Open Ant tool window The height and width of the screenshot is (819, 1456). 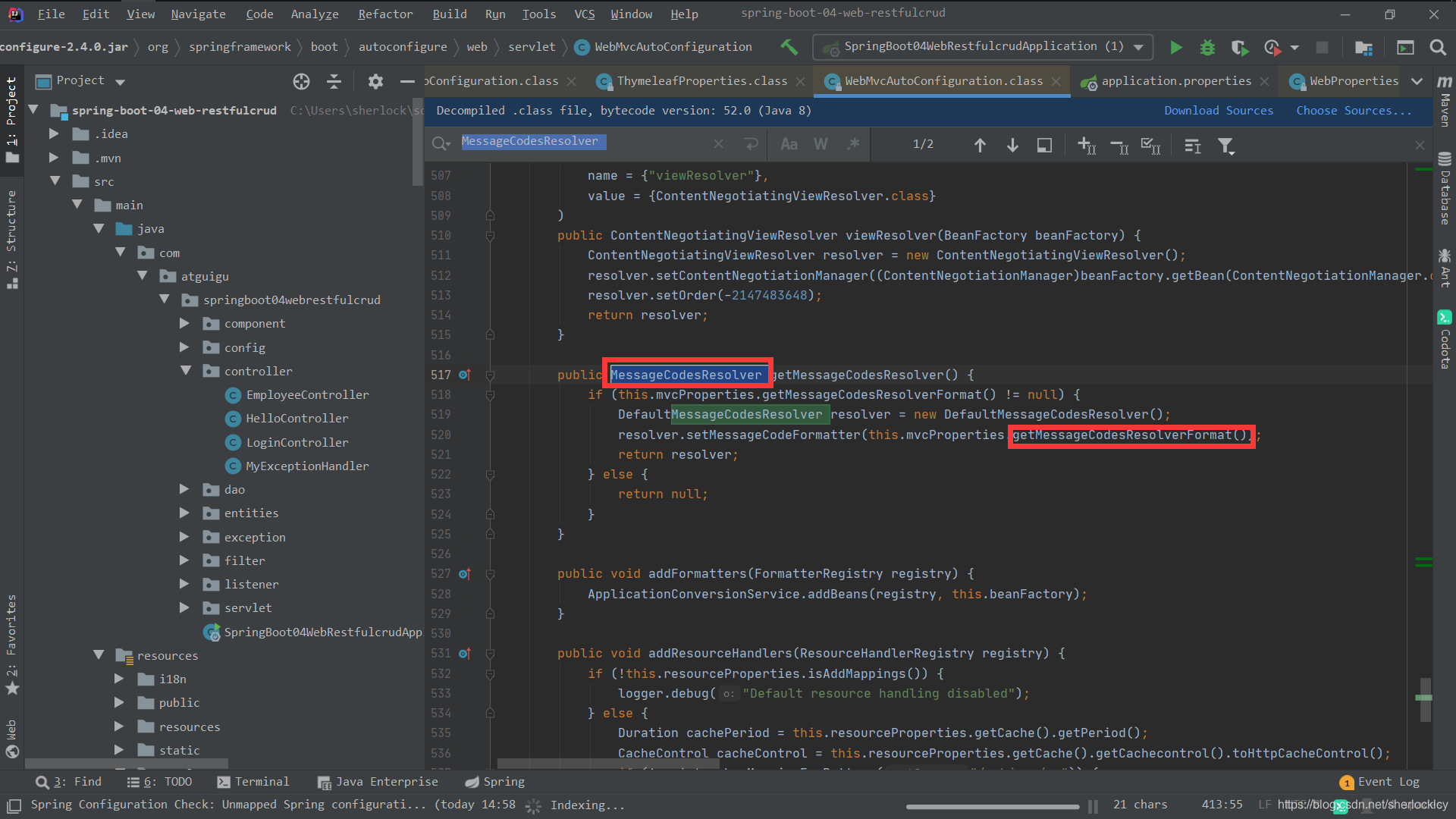point(1445,268)
